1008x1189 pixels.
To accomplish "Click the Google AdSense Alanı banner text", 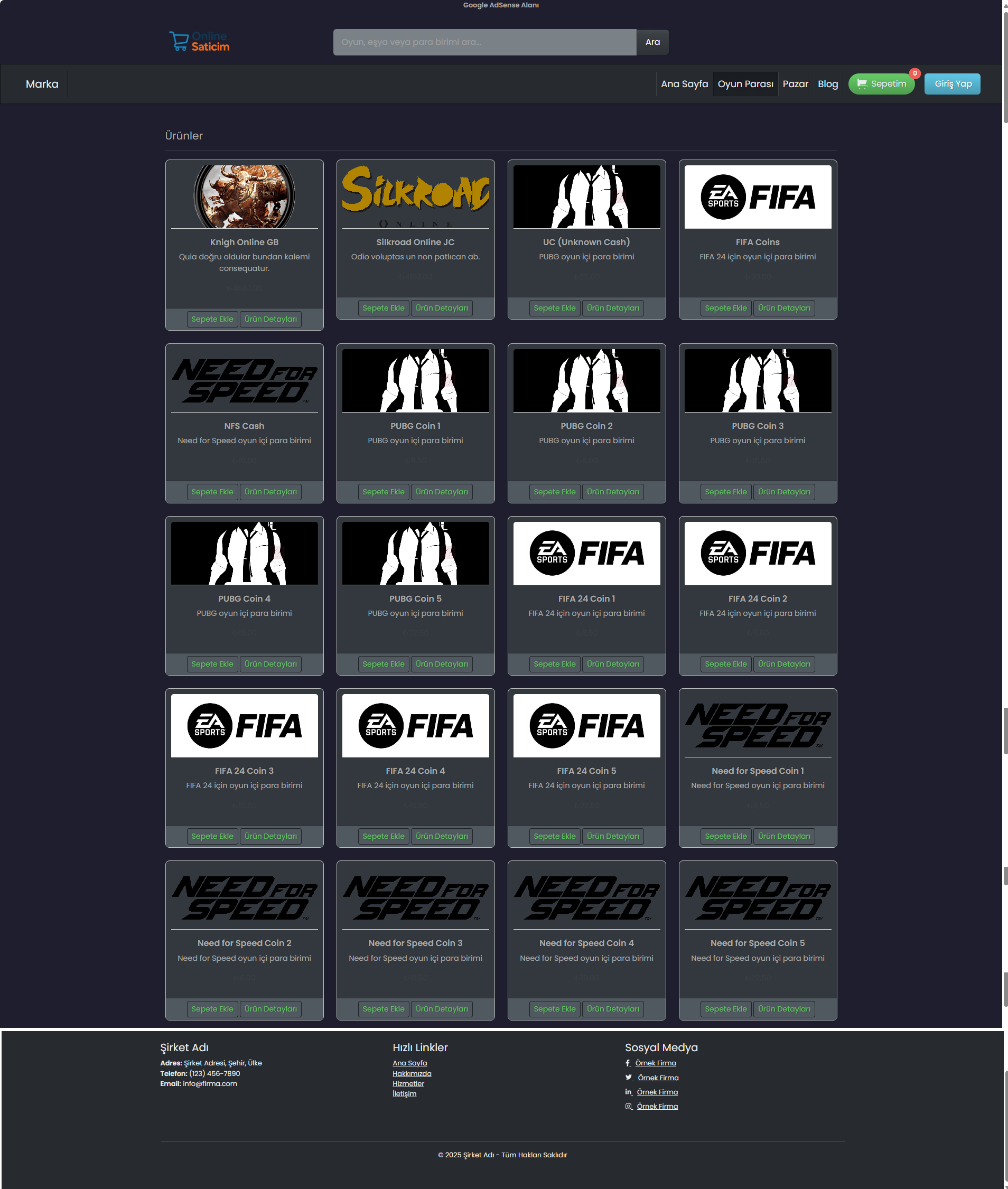I will pyautogui.click(x=501, y=5).
